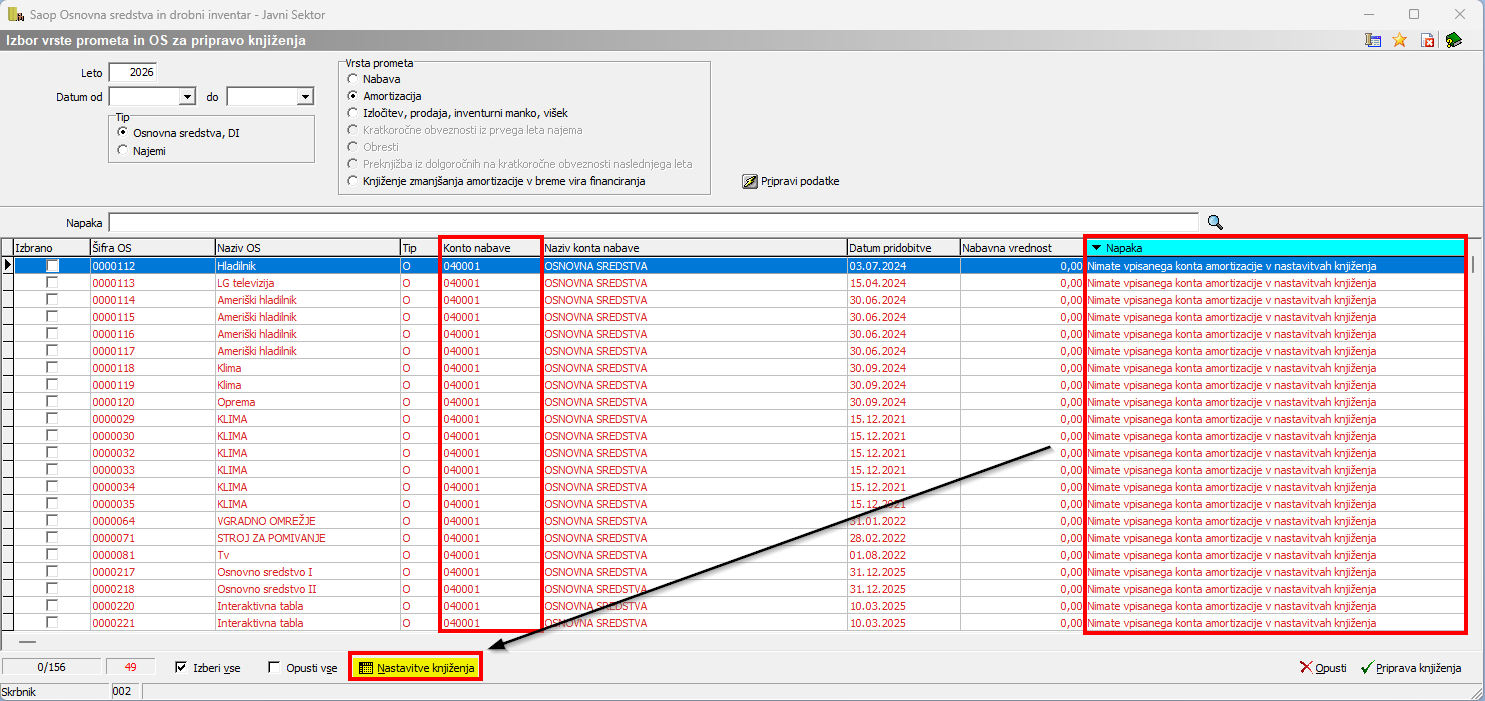Click the Izbrano column header
This screenshot has height=701, width=1485.
(x=51, y=247)
